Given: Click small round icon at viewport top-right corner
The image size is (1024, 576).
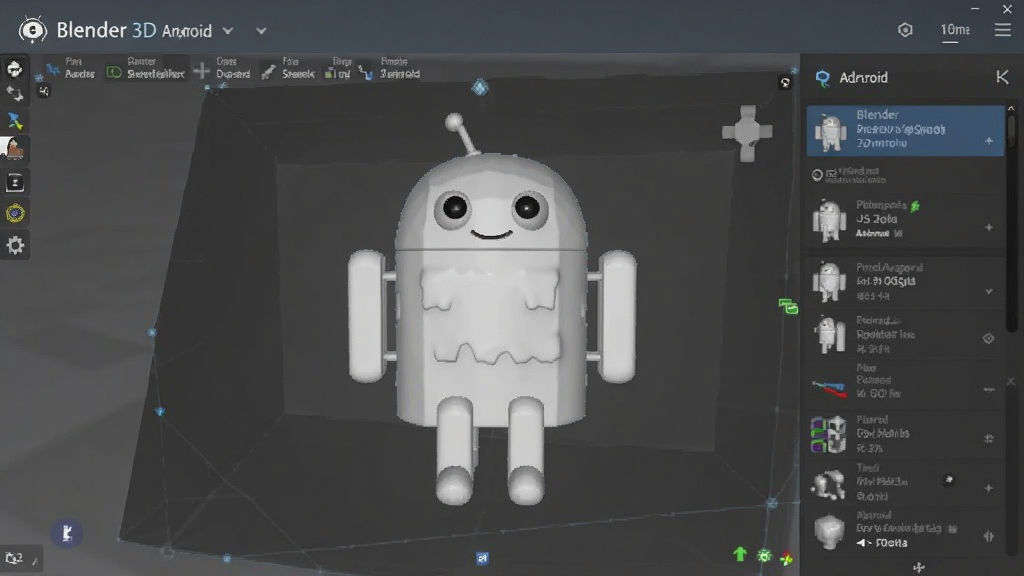Looking at the screenshot, I should [x=786, y=83].
